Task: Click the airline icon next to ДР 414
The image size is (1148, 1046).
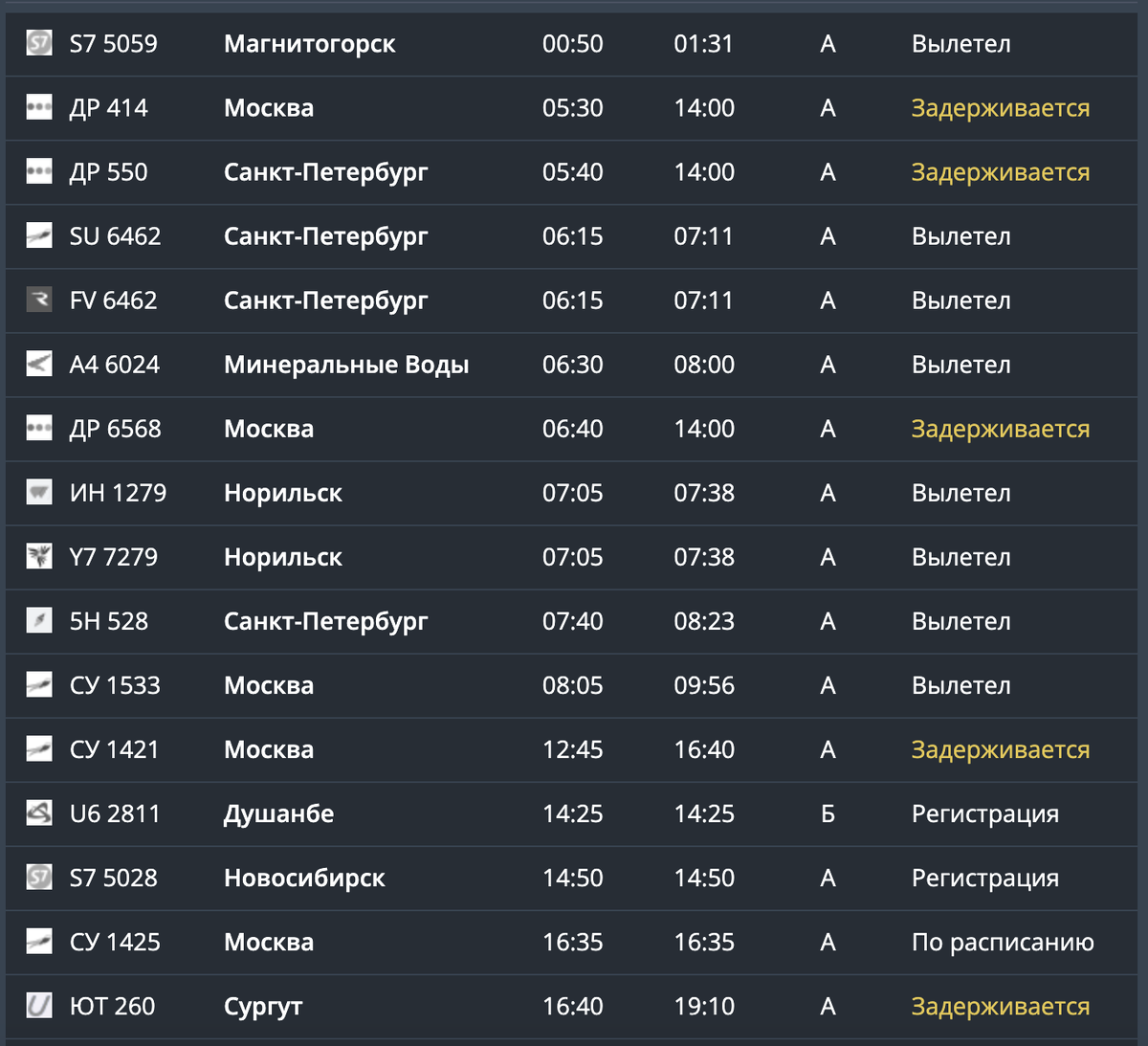Action: point(39,107)
